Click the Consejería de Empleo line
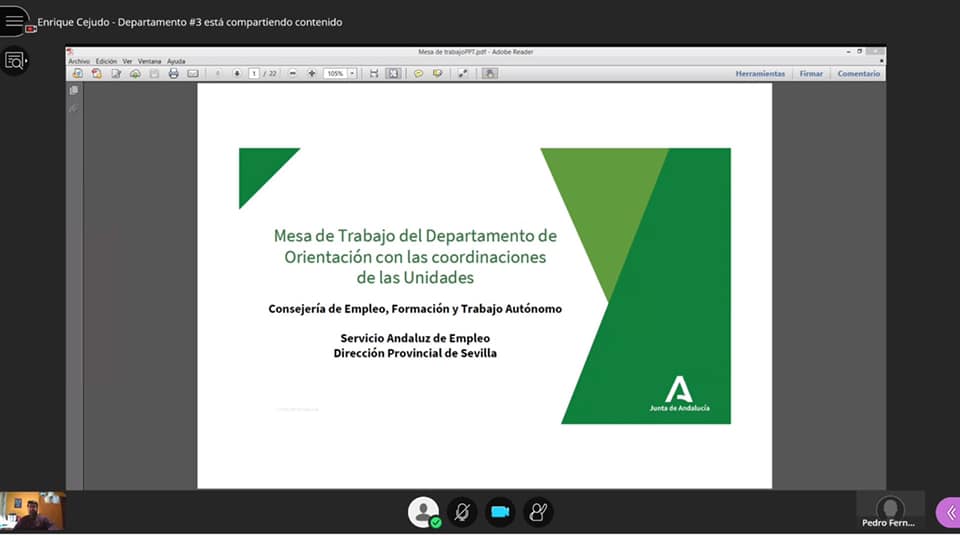This screenshot has width=960, height=536. 415,309
